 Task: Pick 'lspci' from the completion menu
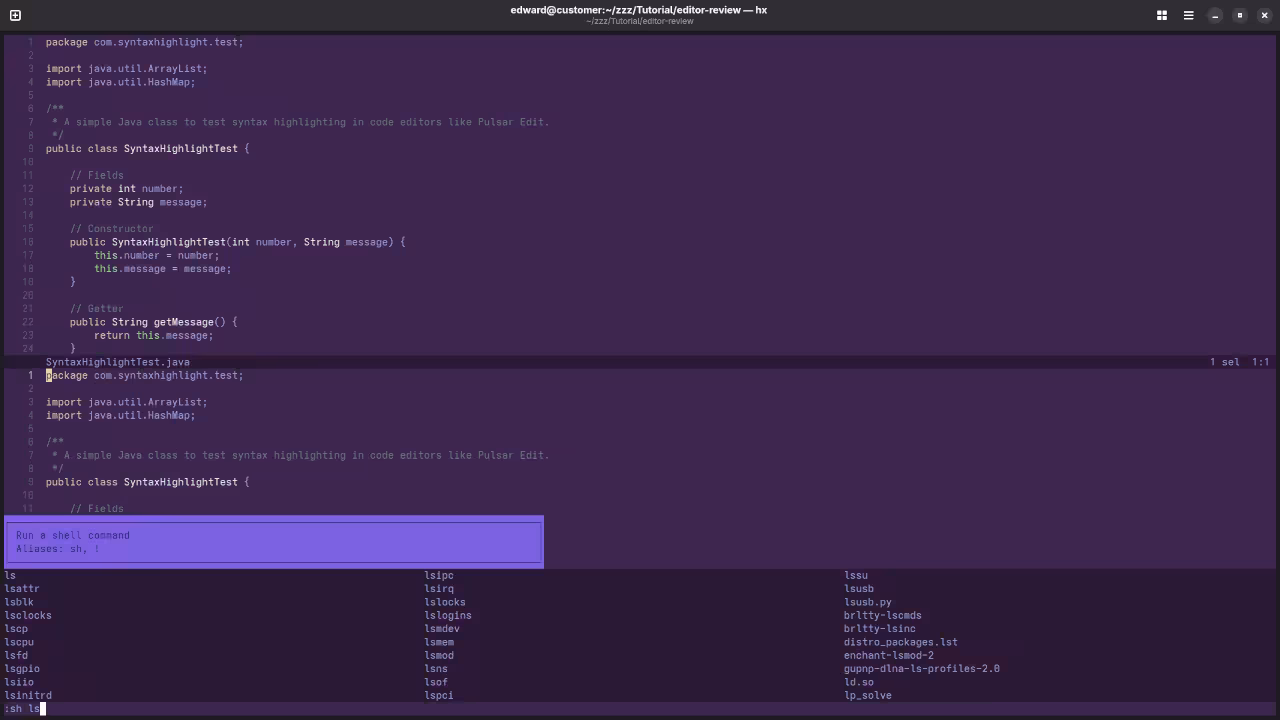coord(439,695)
